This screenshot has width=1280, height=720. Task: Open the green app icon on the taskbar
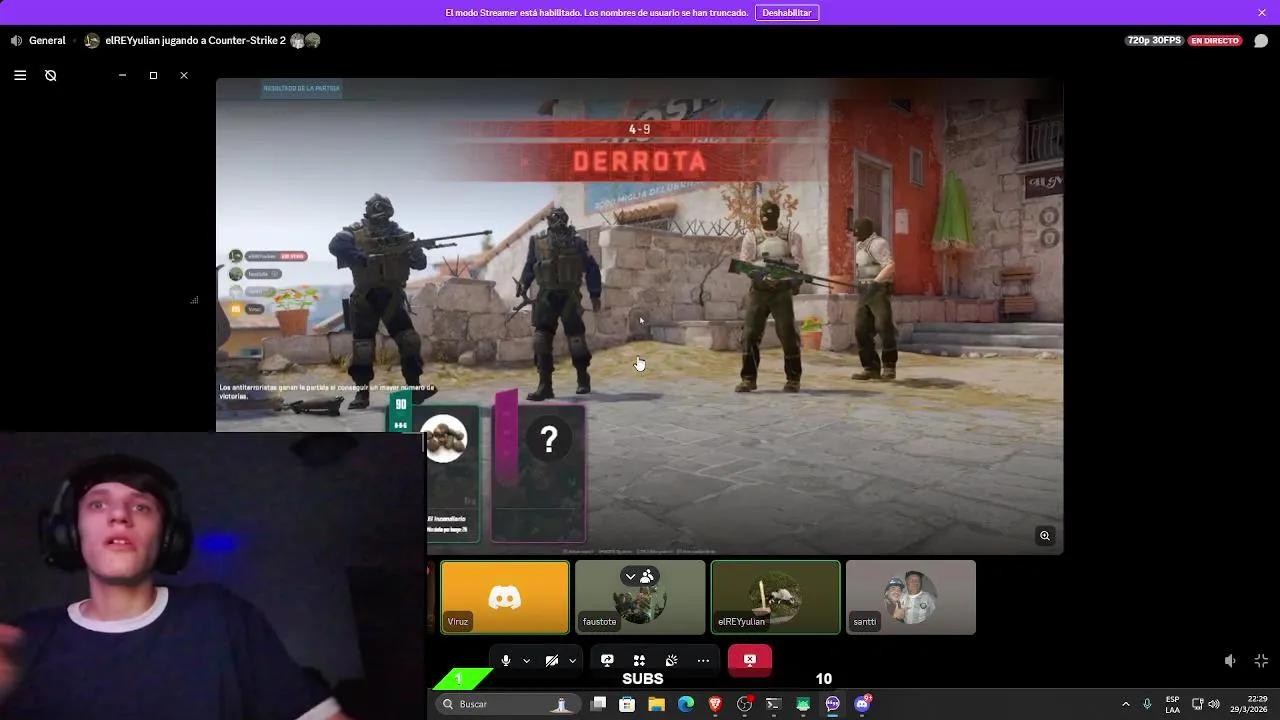pos(803,704)
